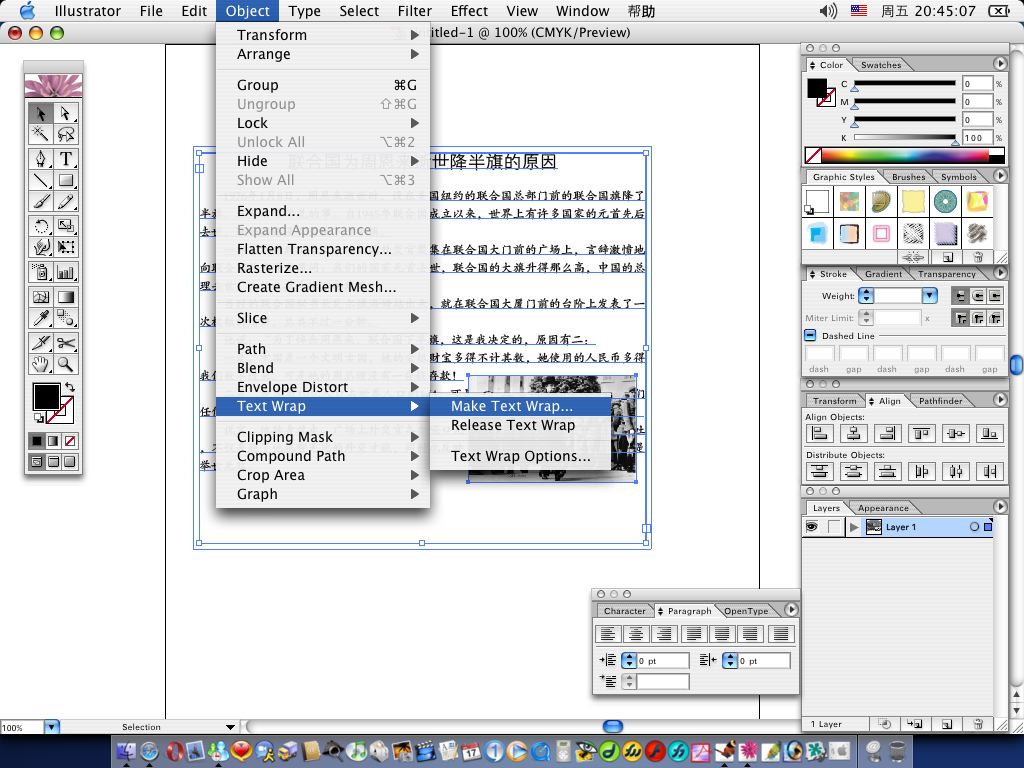The image size is (1024, 768).
Task: Open Paragraph panel flyout menu arrow
Action: 791,609
